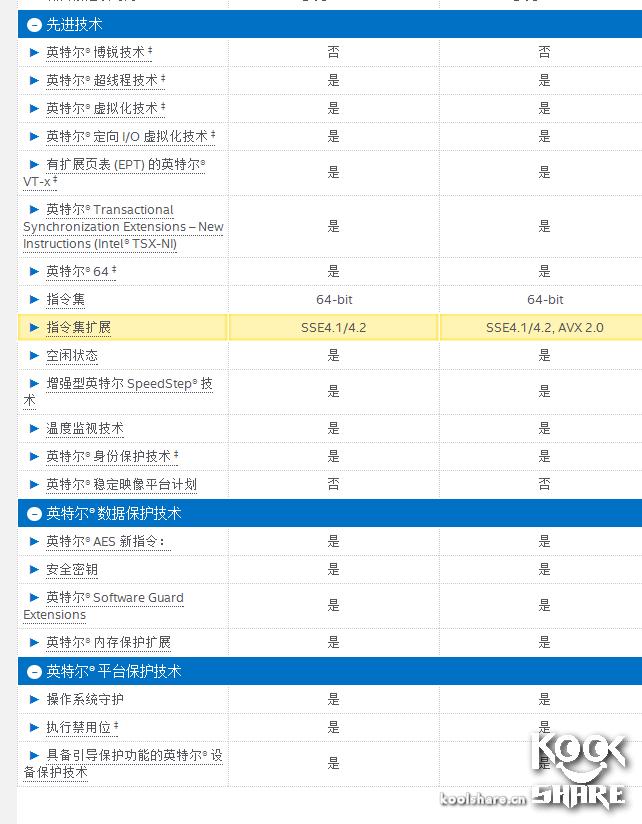
Task: Select the SSE4.1/4.2 cell without AVX
Action: tap(334, 327)
